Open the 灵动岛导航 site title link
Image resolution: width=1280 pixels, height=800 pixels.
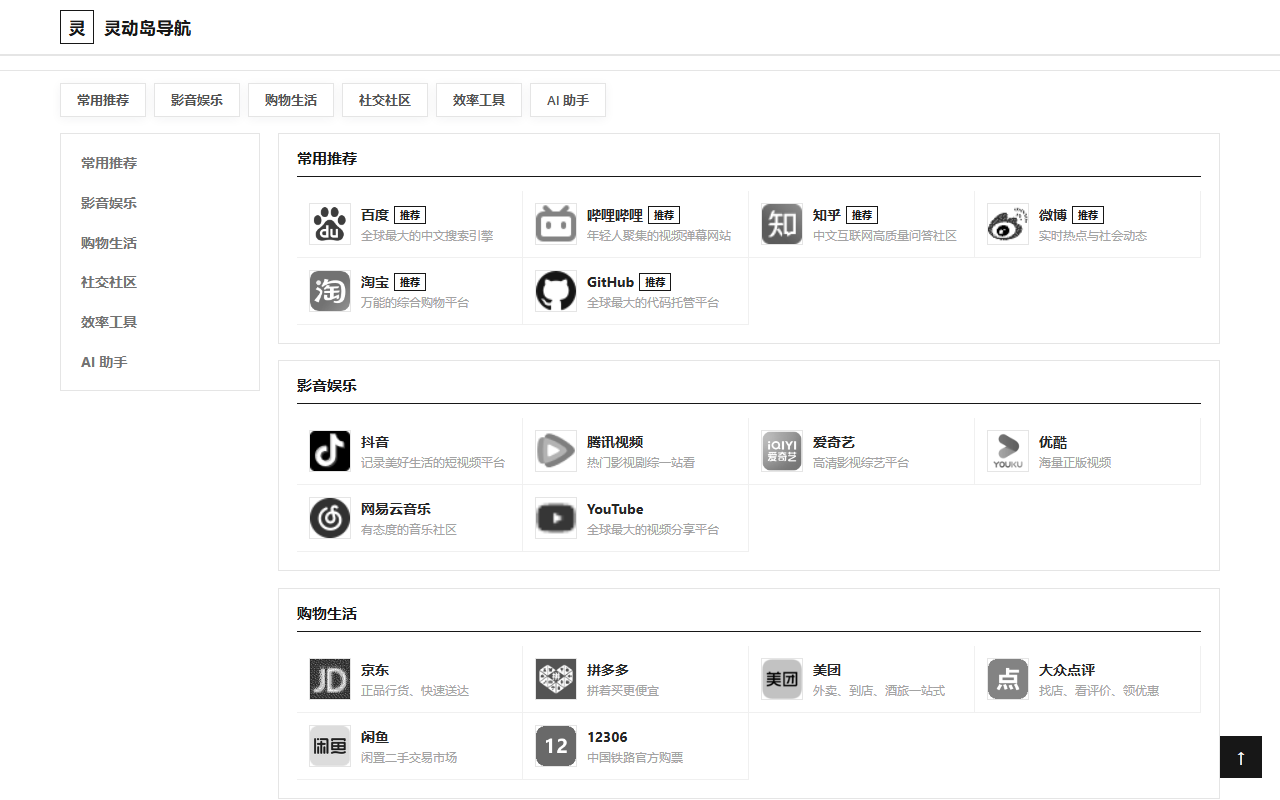tap(147, 28)
